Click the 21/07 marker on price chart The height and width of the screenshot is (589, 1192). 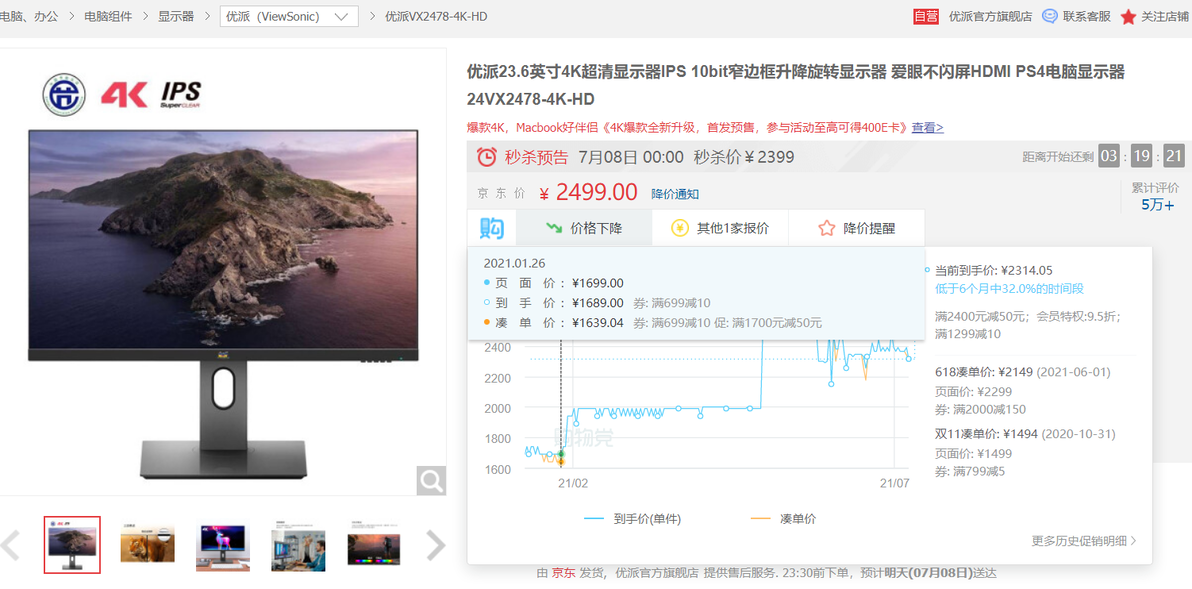click(x=895, y=483)
